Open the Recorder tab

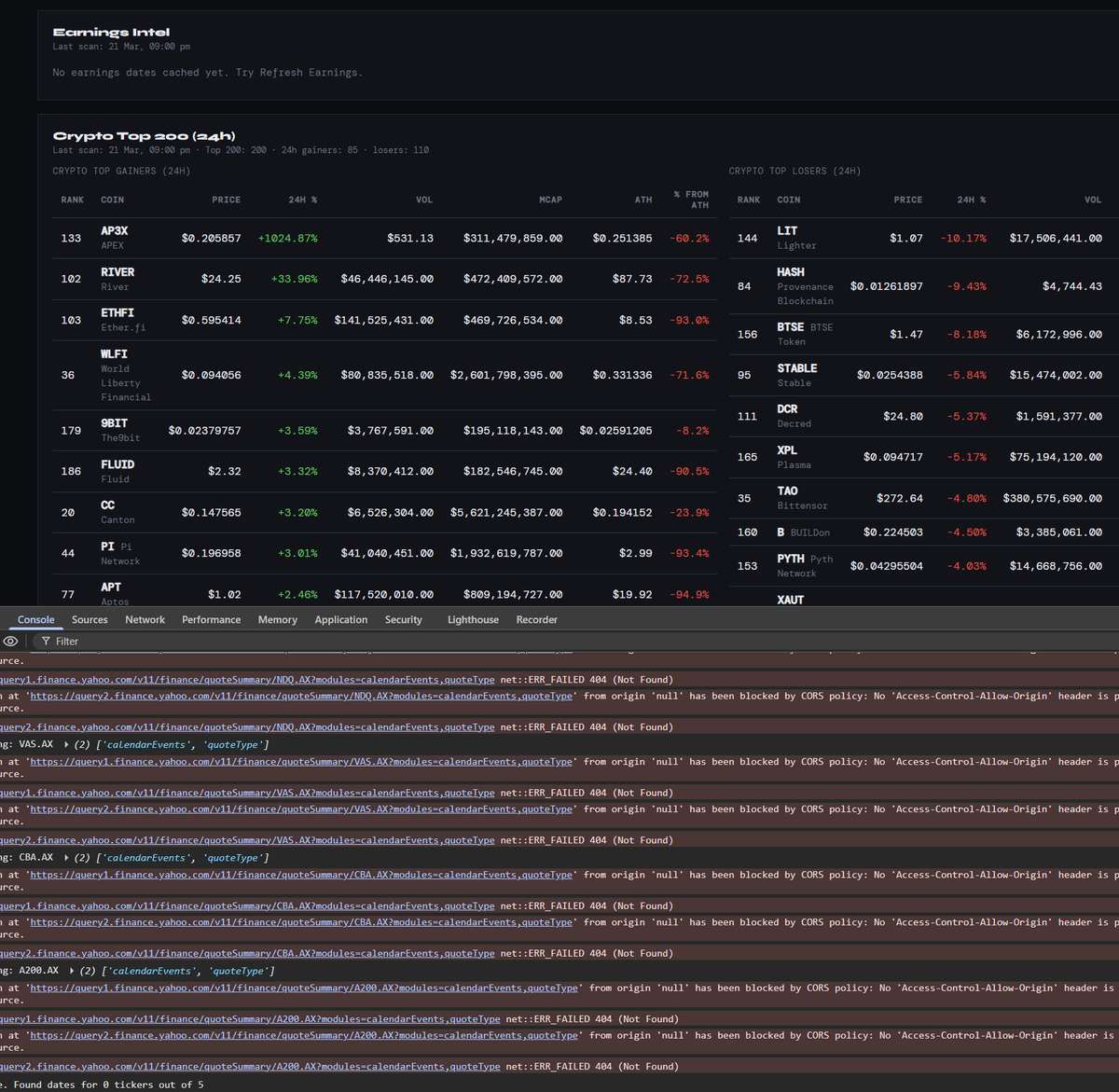coord(536,619)
